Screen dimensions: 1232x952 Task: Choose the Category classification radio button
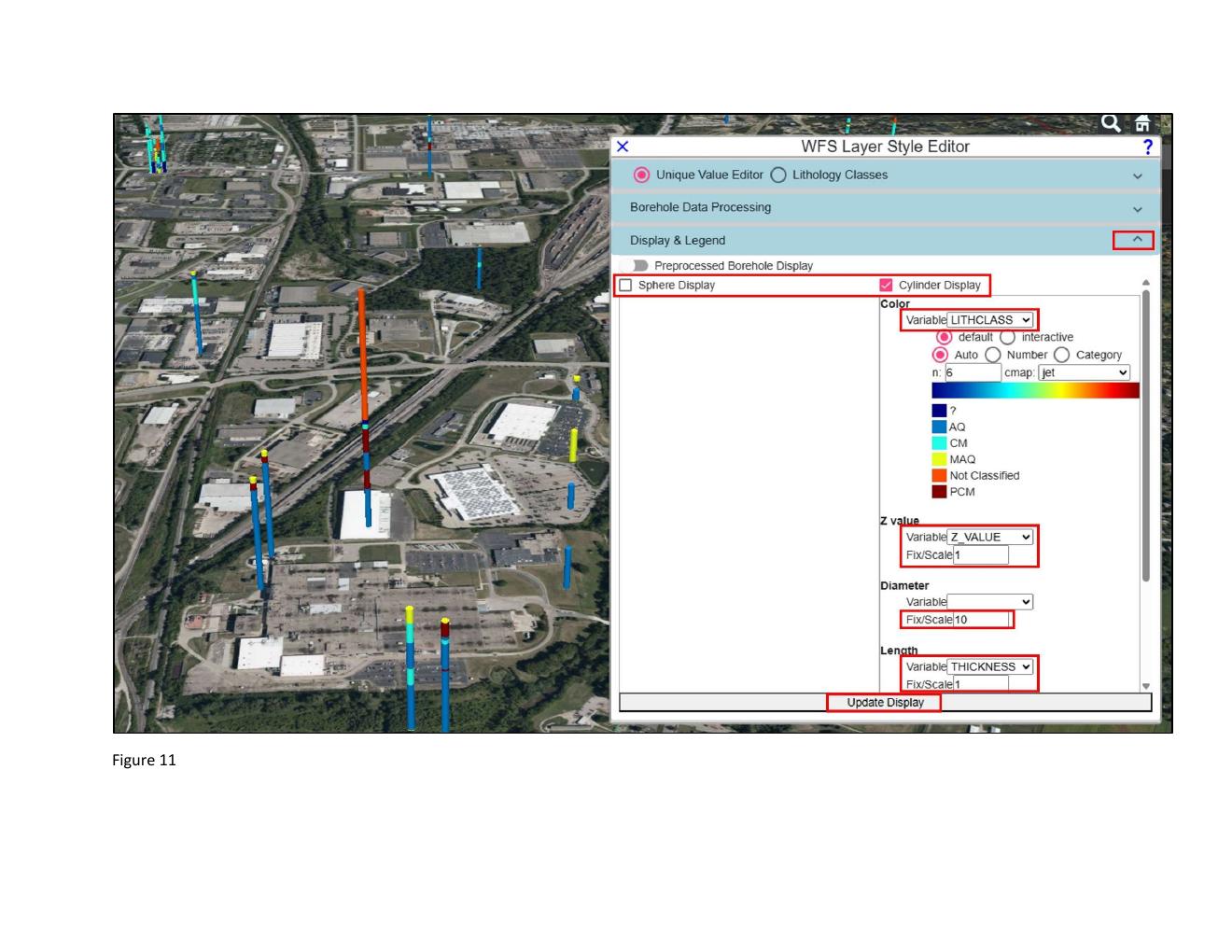coord(1061,355)
